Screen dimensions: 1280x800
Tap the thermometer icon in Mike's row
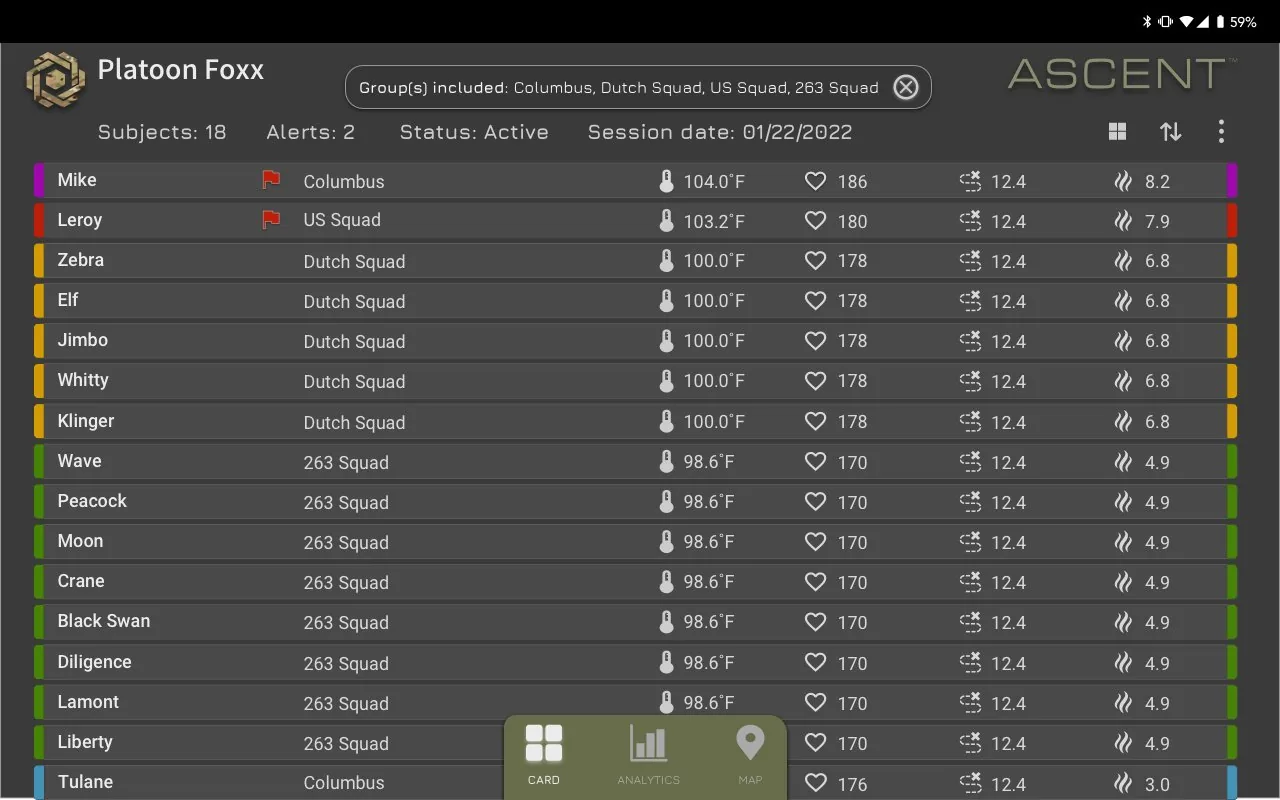click(667, 181)
